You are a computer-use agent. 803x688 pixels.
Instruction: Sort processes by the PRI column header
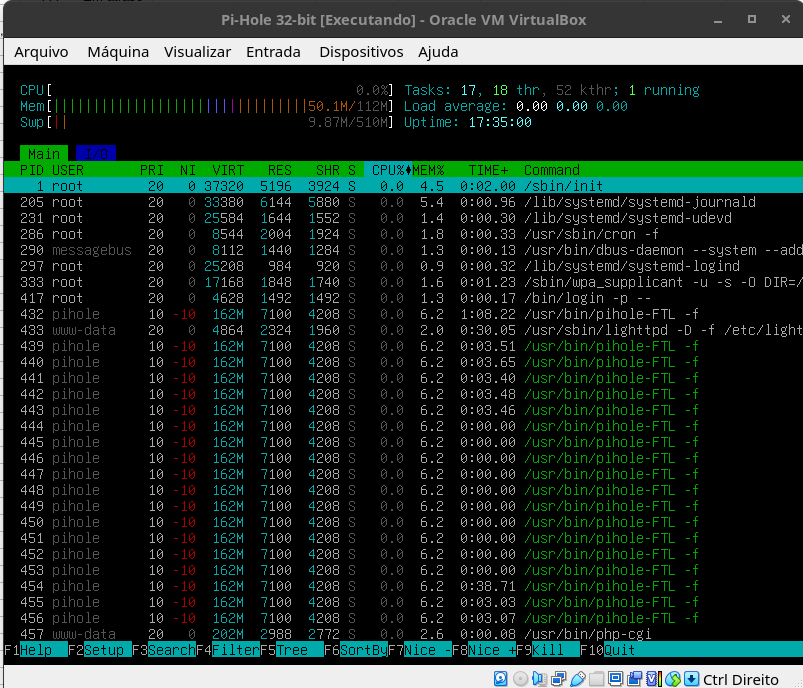coord(152,170)
